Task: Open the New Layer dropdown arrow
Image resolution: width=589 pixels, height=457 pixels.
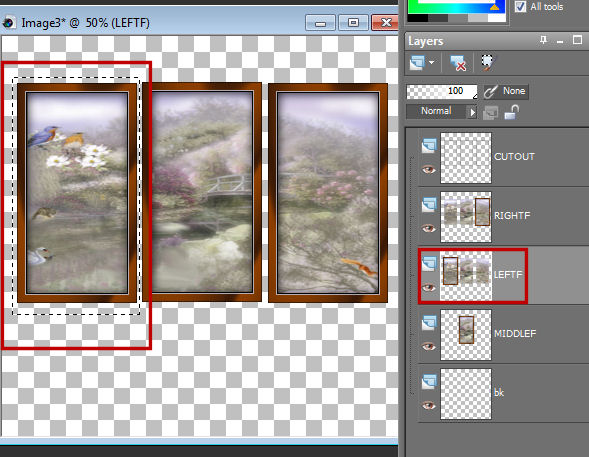Action: [432, 63]
